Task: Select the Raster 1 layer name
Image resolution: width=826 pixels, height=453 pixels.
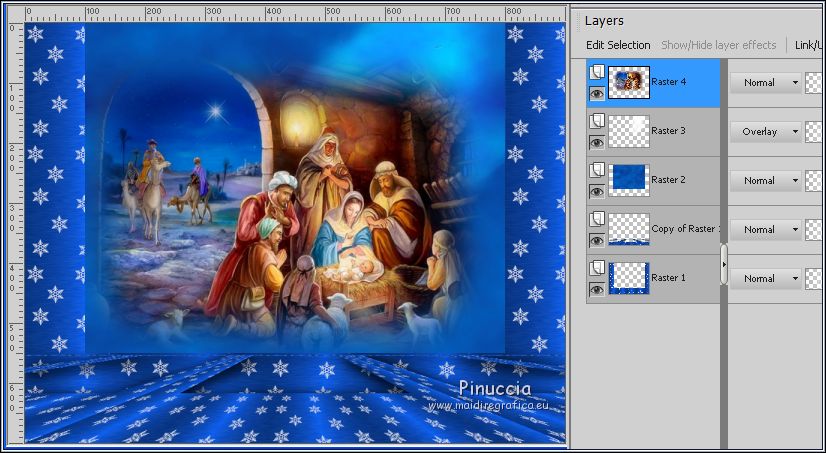Action: coord(668,278)
